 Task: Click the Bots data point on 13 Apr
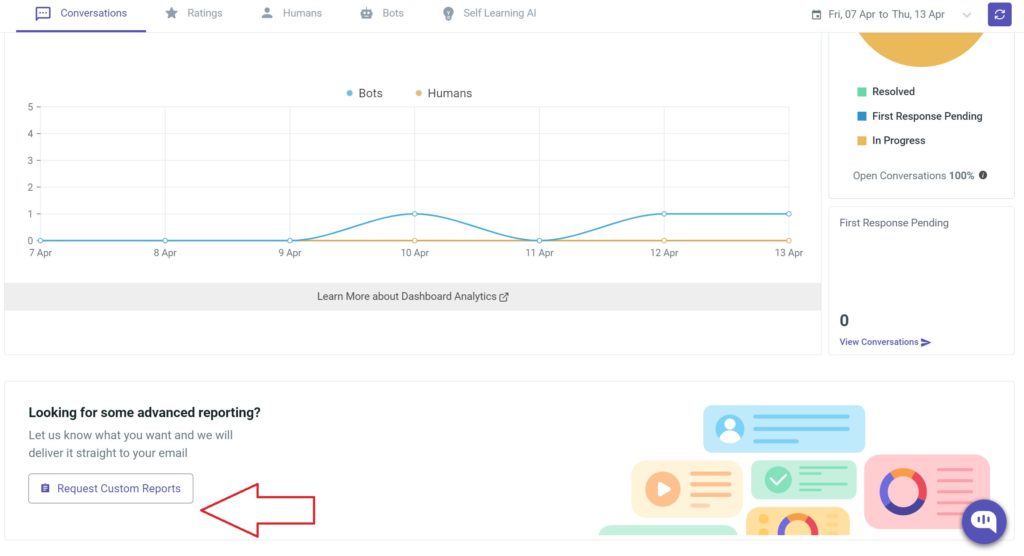789,214
